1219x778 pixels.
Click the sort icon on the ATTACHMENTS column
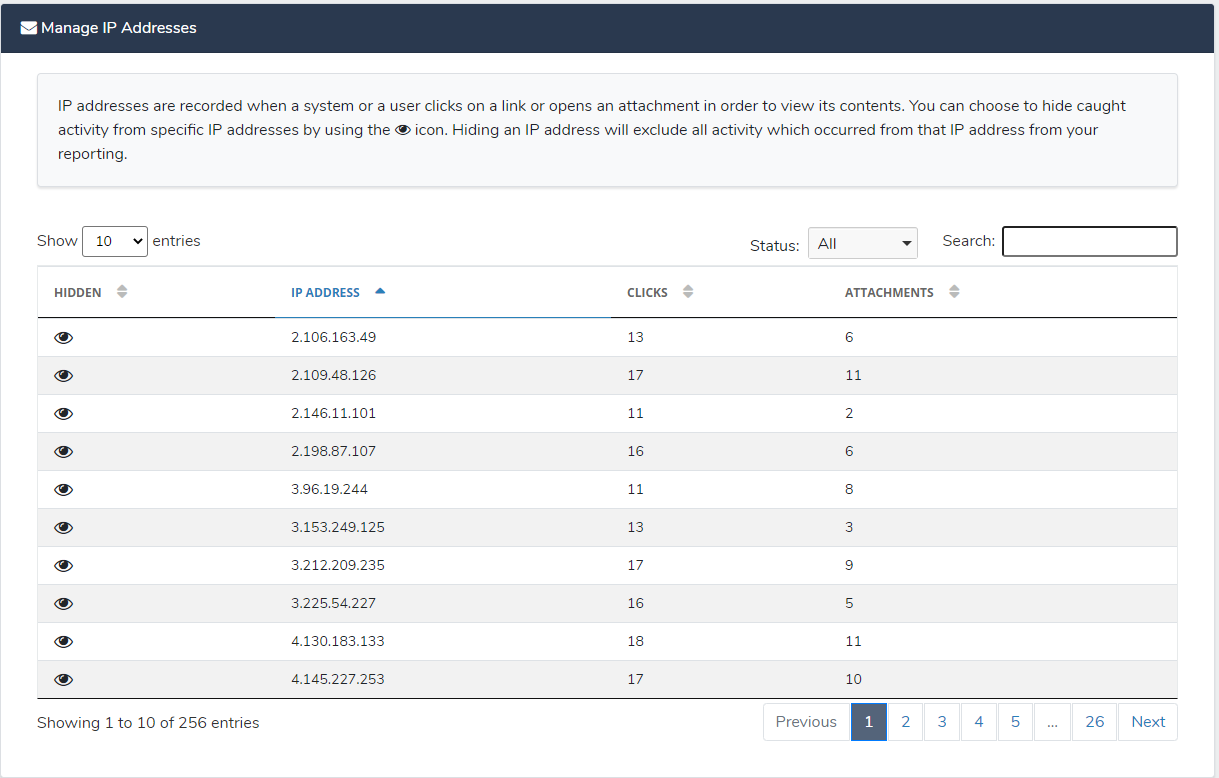(954, 291)
